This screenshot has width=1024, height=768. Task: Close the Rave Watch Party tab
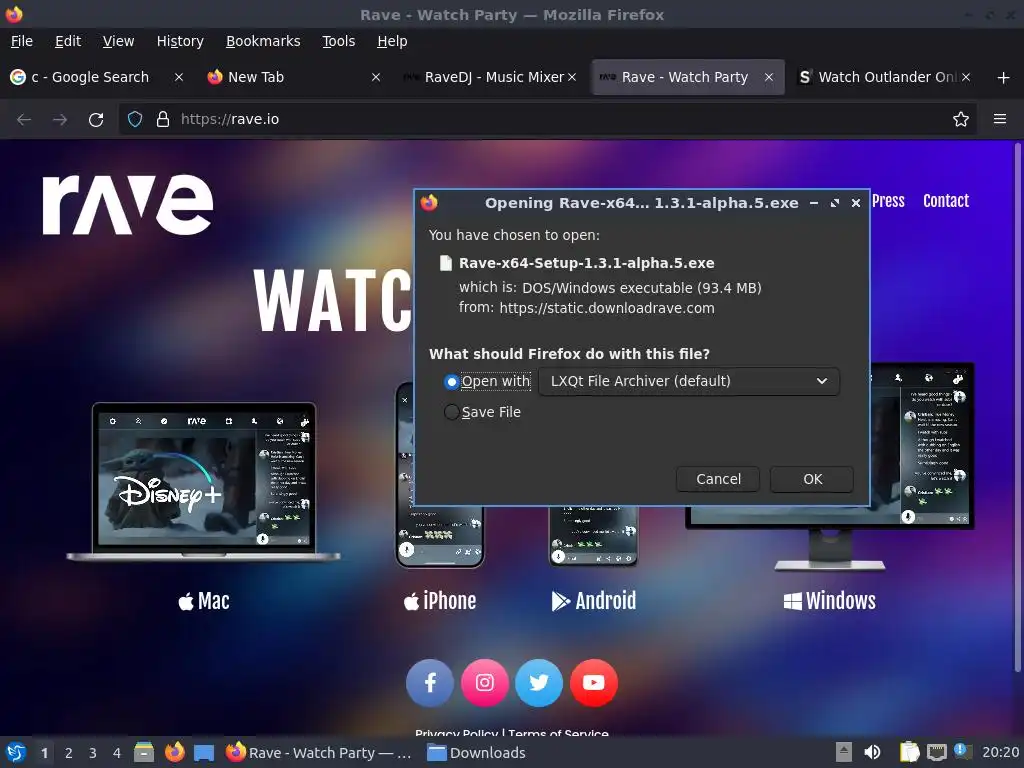[769, 77]
